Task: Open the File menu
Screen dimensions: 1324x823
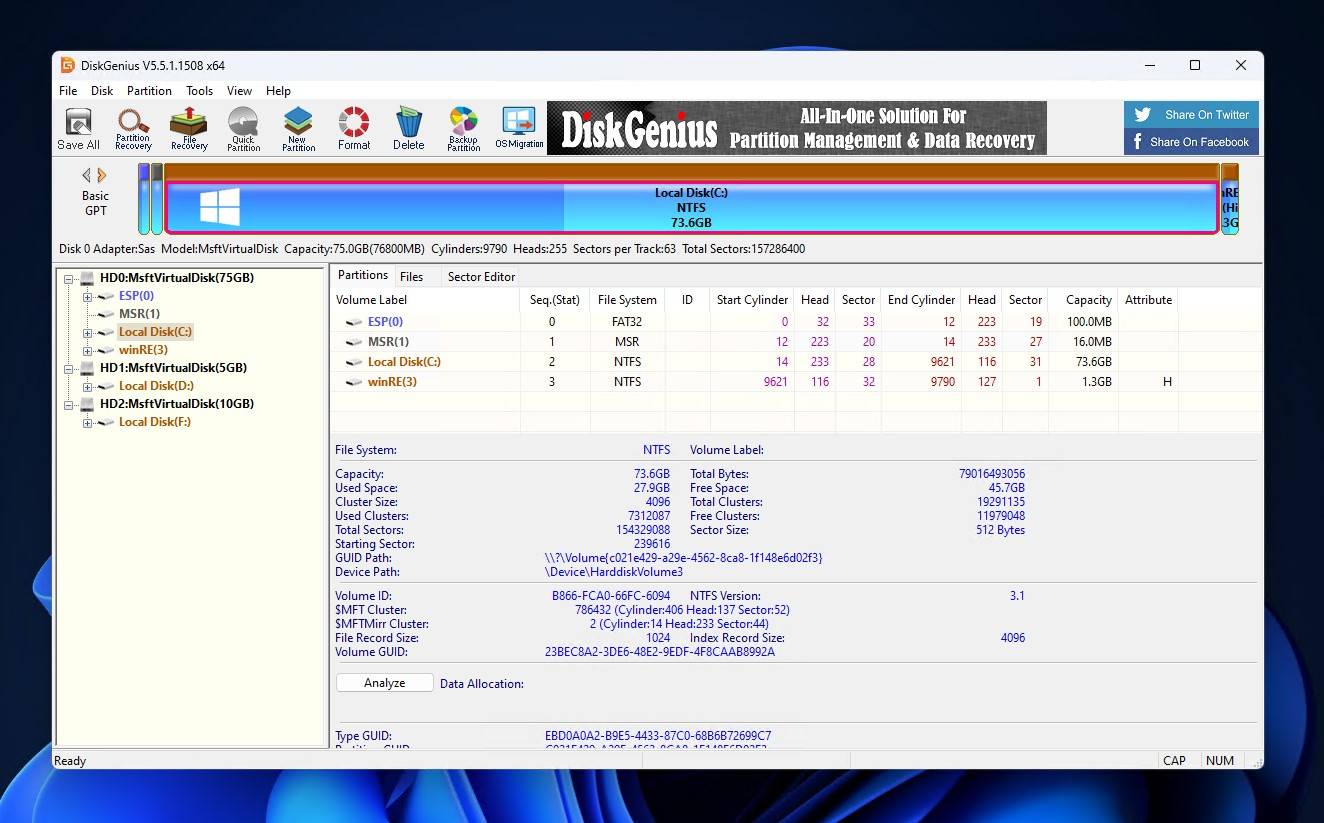Action: point(68,91)
